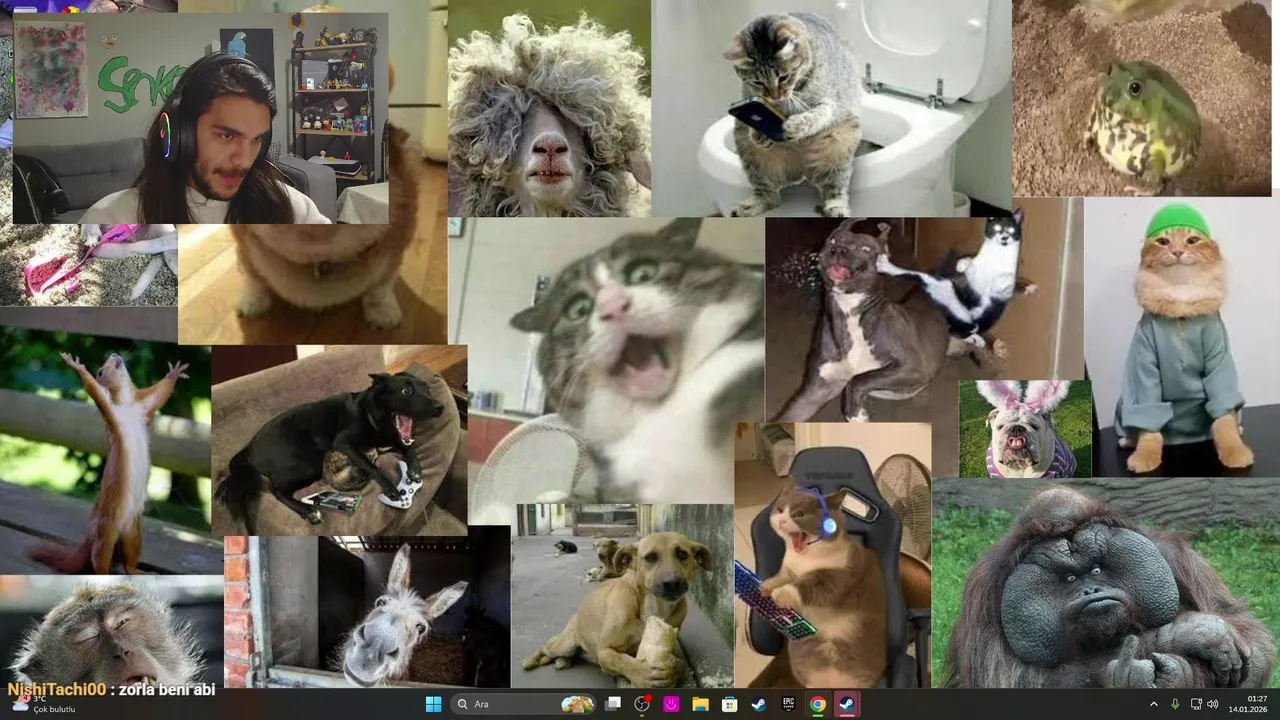
Task: Click the donkey picture
Action: pyautogui.click(x=367, y=612)
